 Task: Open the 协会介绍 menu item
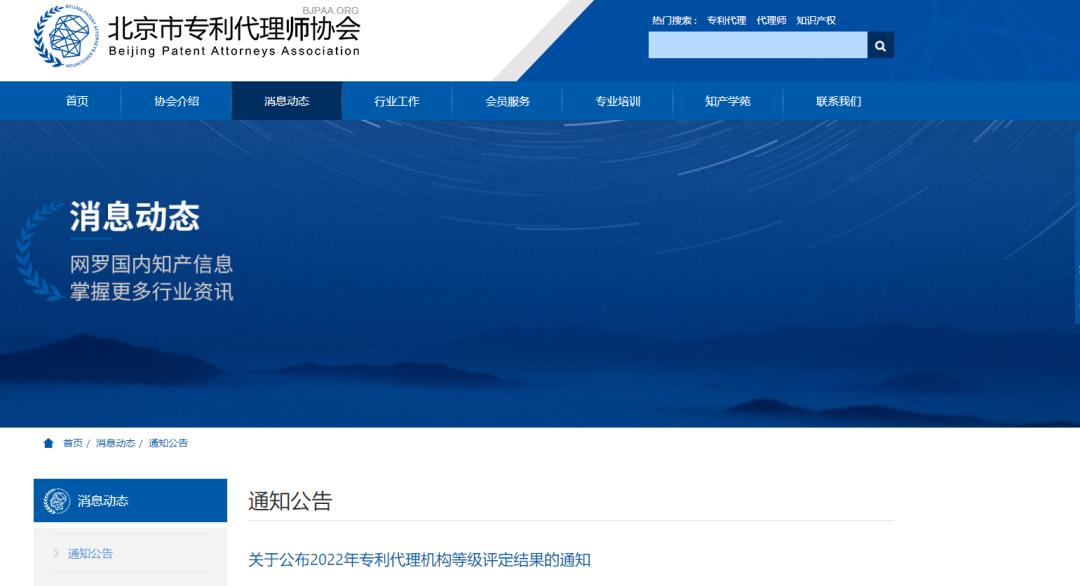point(176,100)
